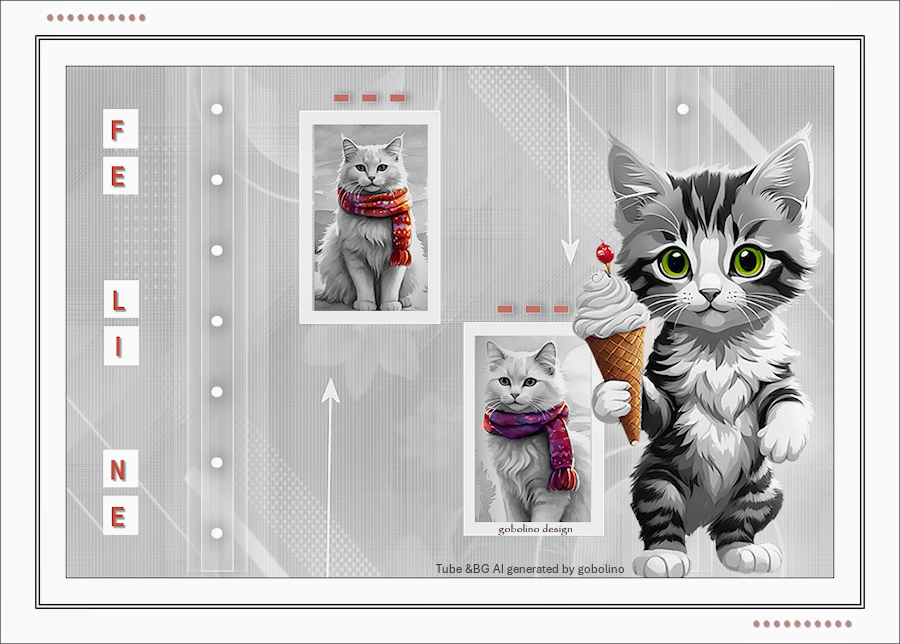Click the letter F tile

(120, 129)
